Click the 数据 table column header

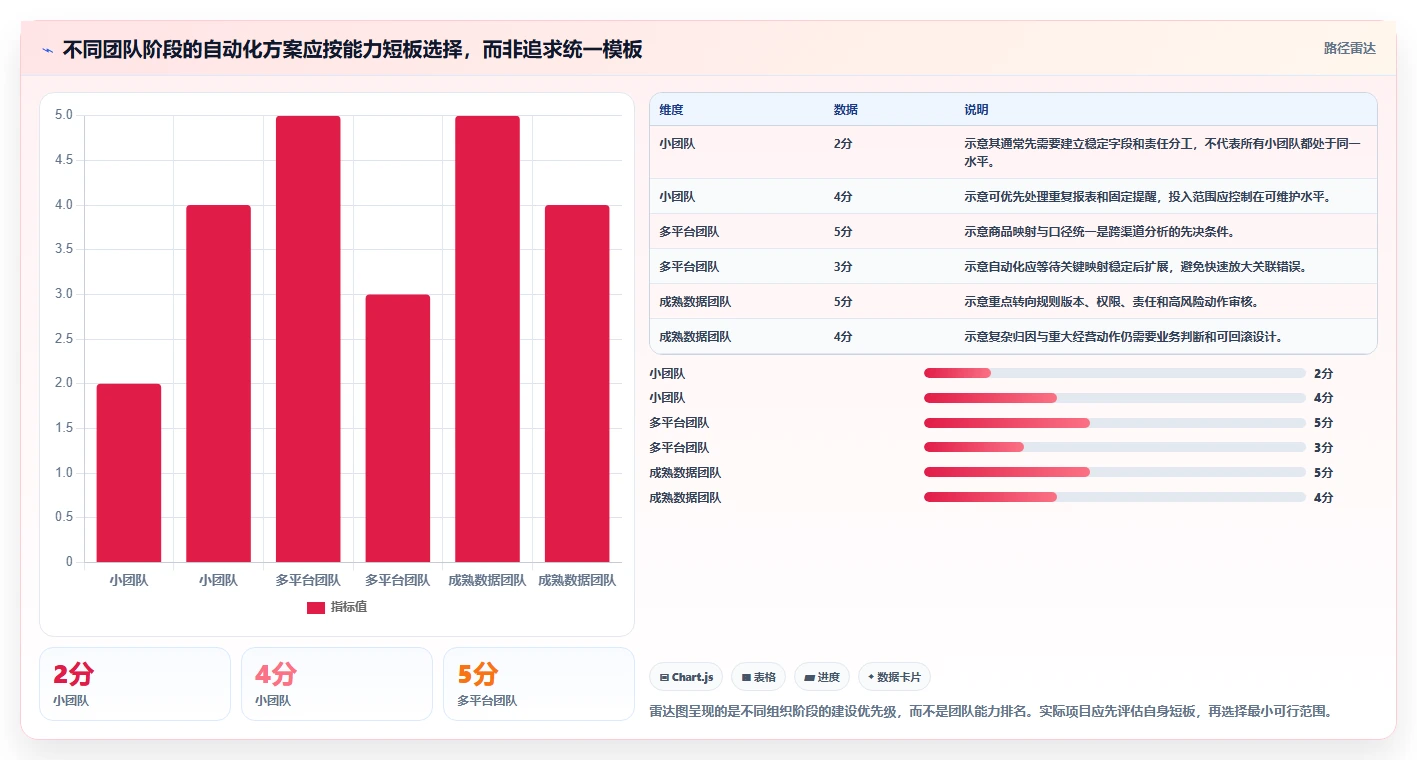[x=845, y=110]
